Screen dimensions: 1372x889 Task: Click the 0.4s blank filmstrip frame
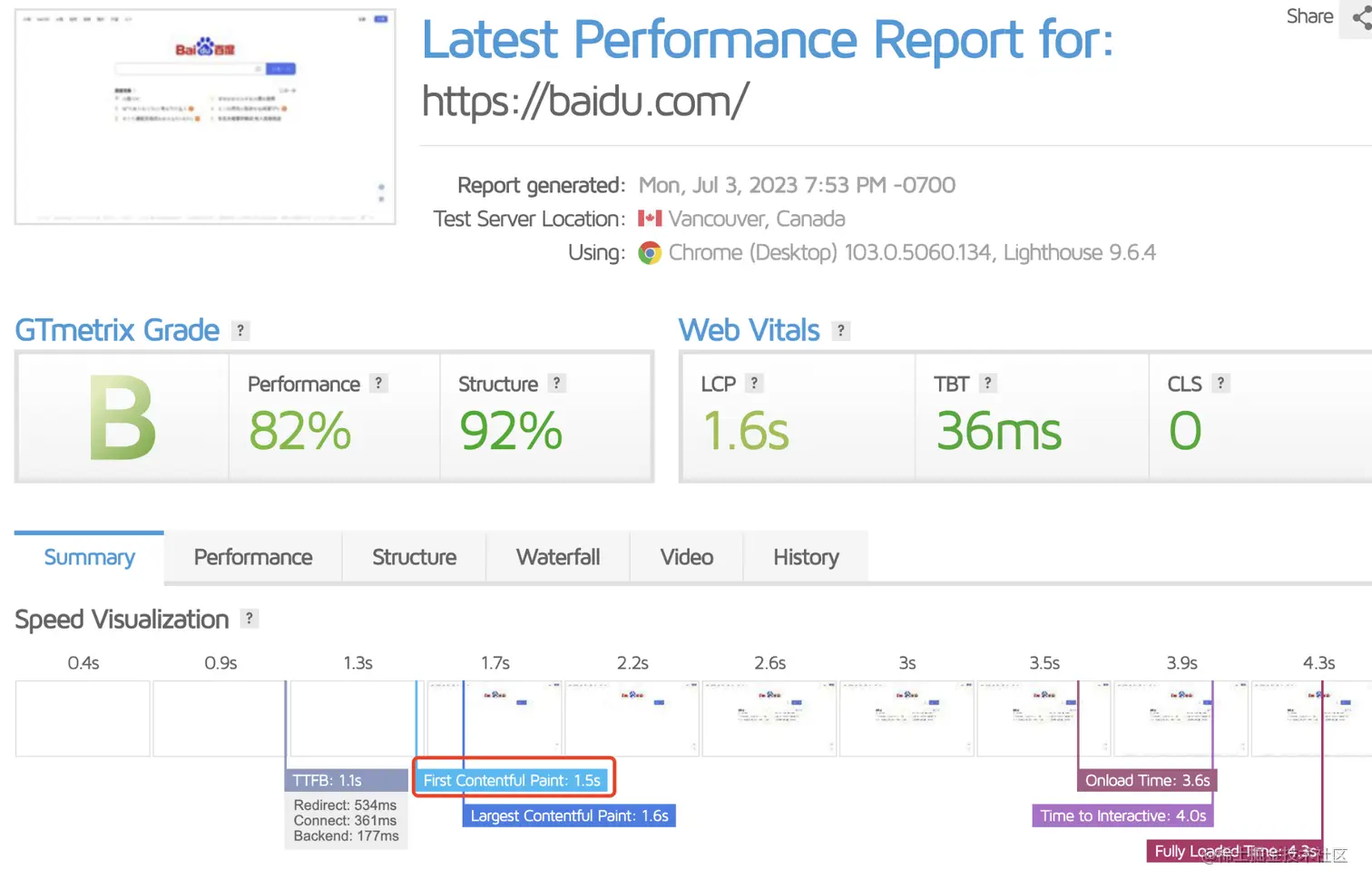(83, 718)
